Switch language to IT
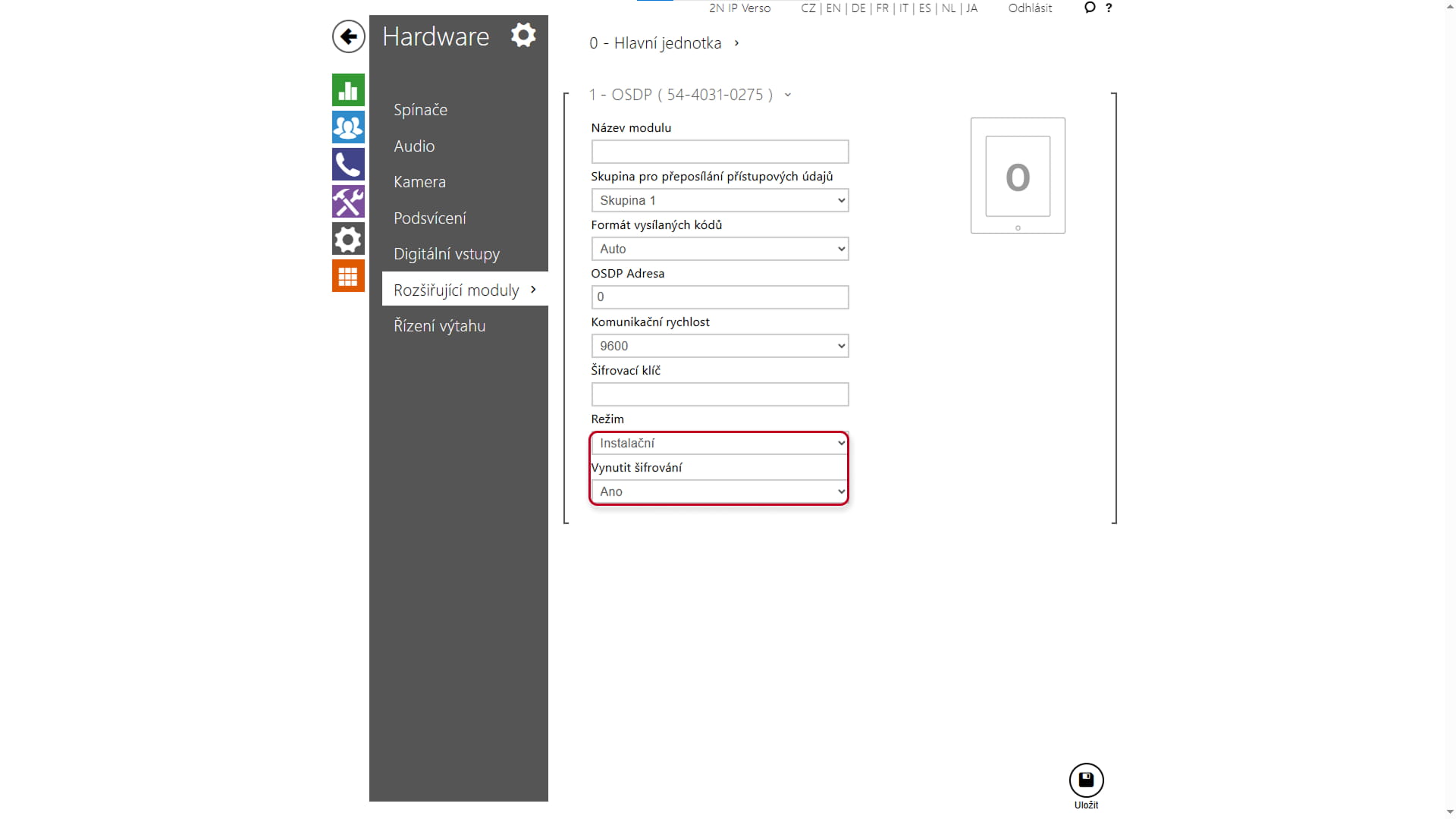This screenshot has width=1456, height=819. [x=904, y=8]
